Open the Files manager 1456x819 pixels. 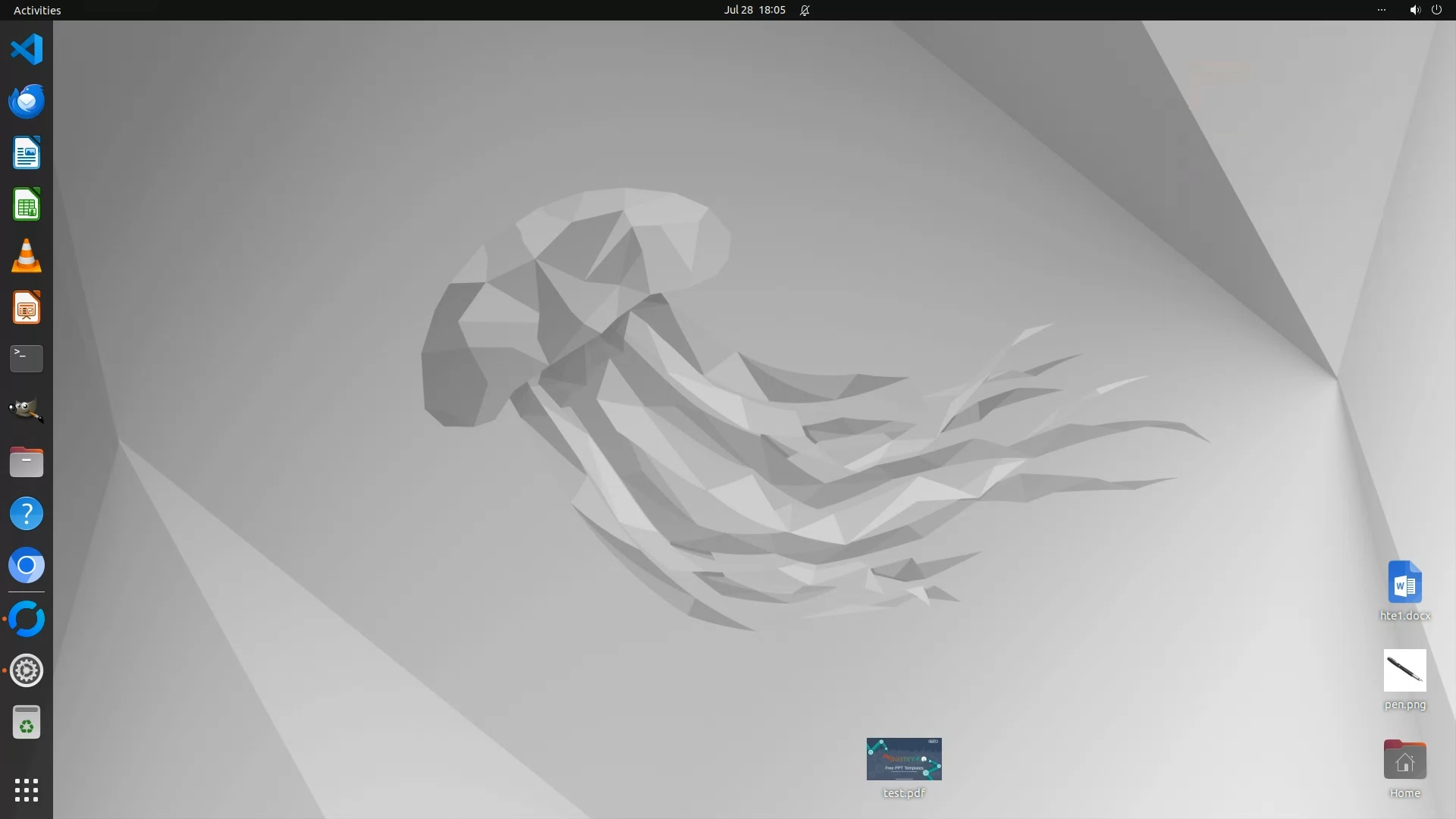pyautogui.click(x=27, y=462)
